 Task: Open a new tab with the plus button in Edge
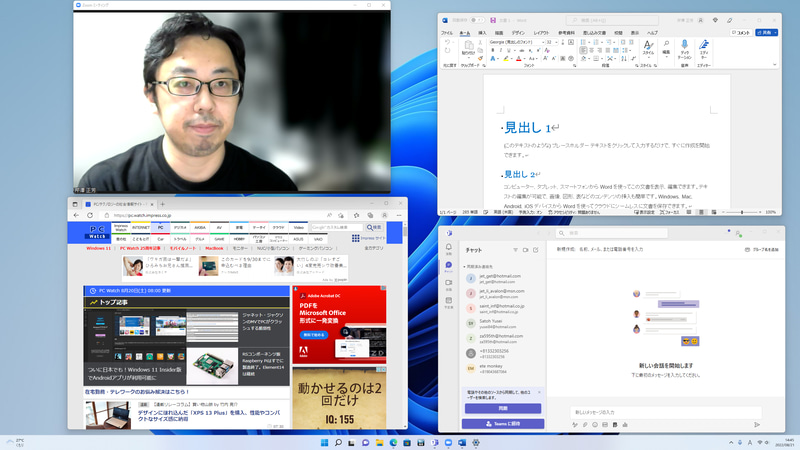[x=163, y=204]
